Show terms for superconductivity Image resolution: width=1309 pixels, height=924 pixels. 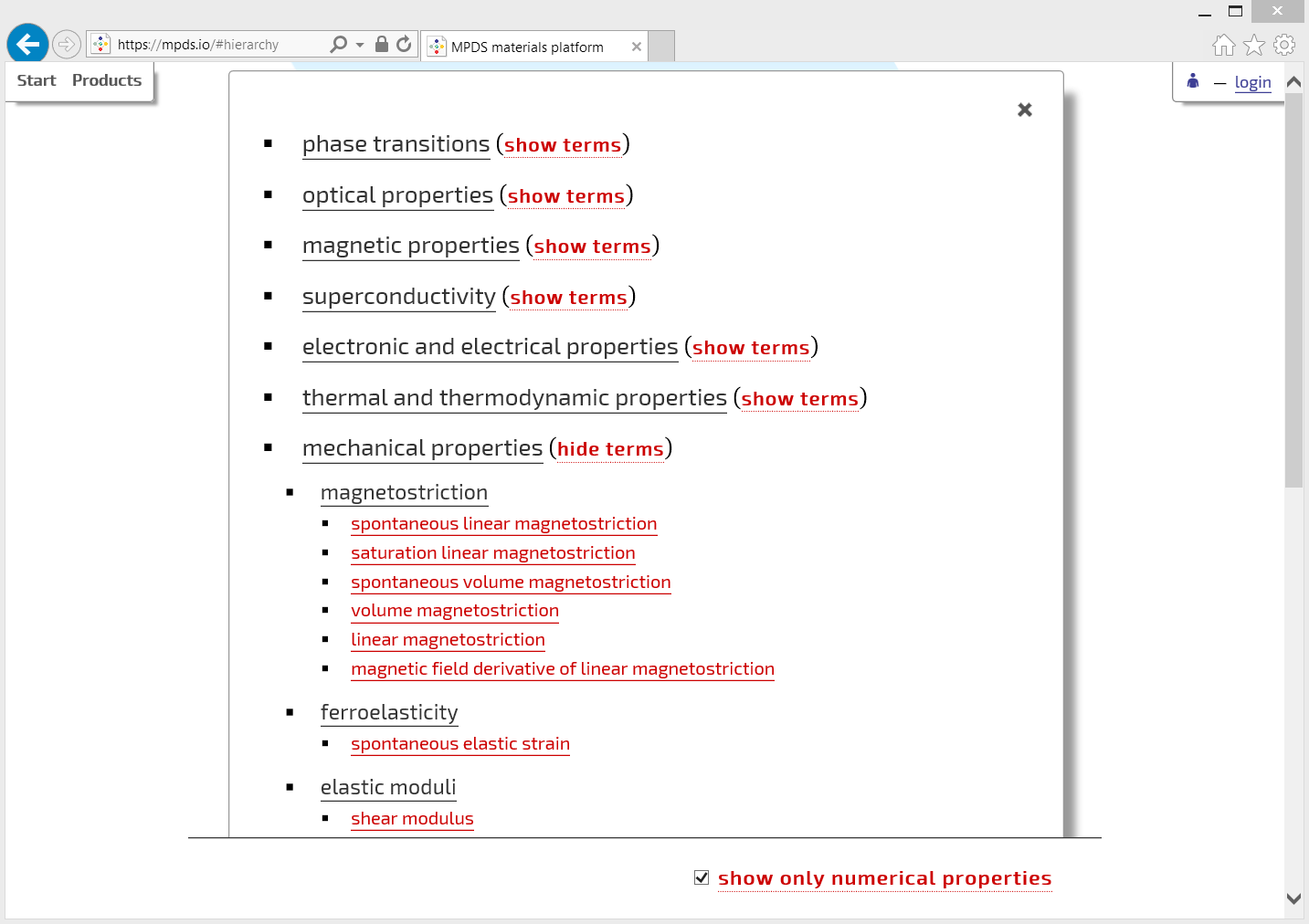click(x=568, y=297)
